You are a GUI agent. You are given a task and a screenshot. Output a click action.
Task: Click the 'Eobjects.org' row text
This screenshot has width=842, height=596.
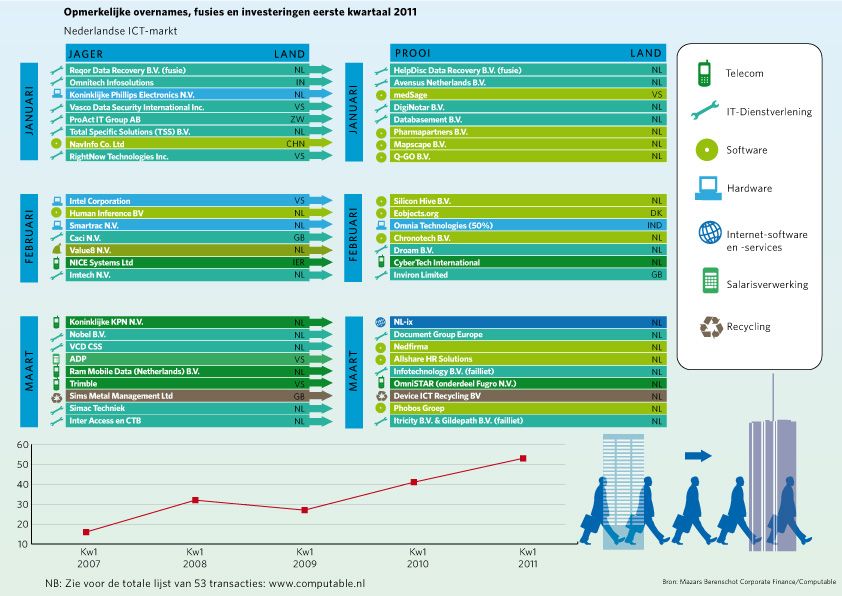coord(416,213)
